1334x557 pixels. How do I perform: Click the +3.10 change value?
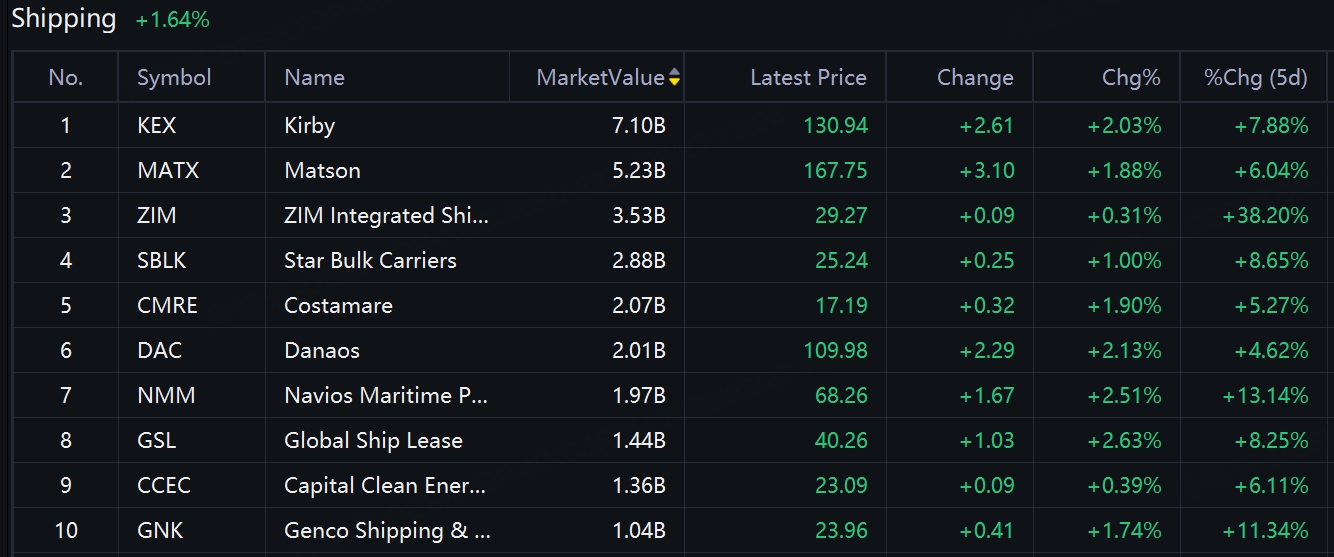pos(987,170)
